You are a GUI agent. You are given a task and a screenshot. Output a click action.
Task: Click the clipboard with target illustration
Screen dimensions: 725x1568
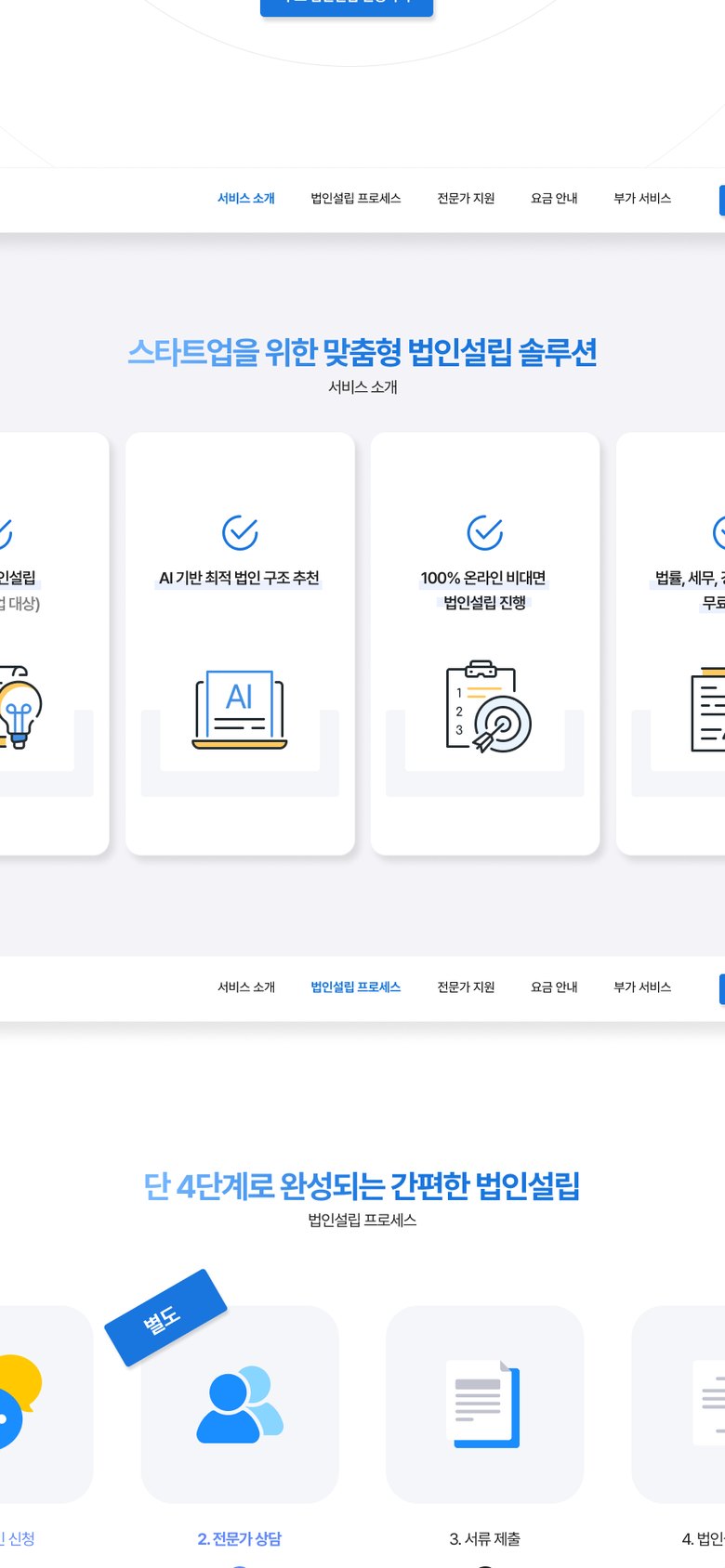pos(489,706)
